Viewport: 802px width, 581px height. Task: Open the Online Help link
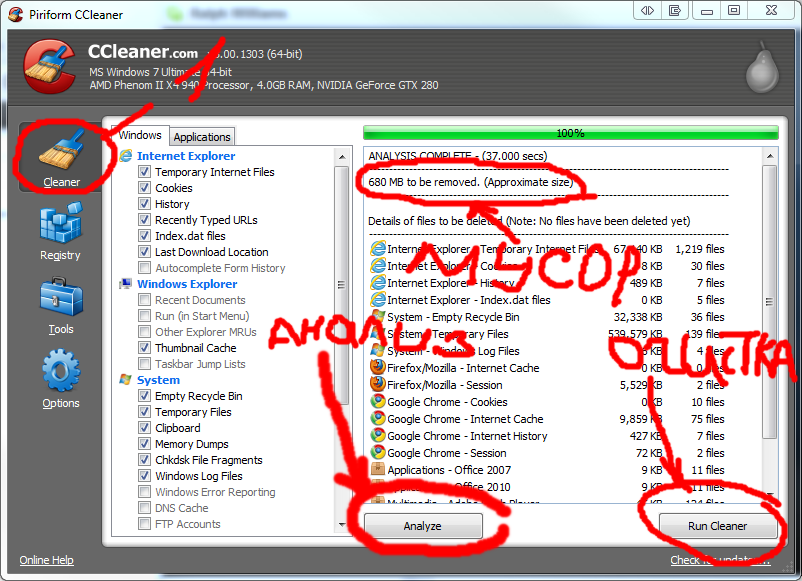(47, 560)
